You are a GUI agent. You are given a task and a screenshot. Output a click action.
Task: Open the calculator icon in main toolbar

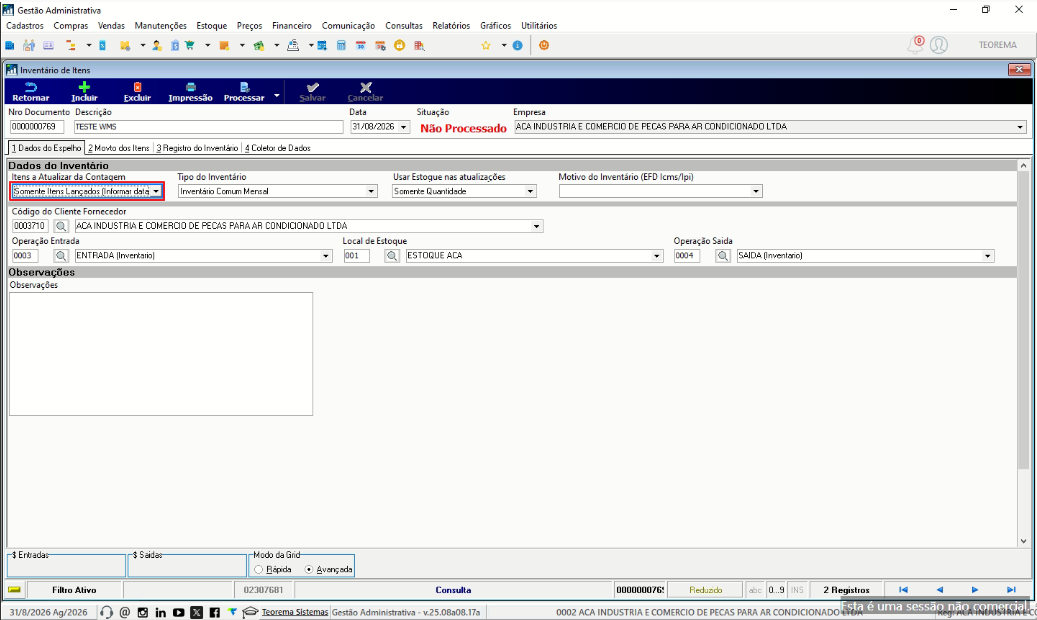(x=341, y=46)
